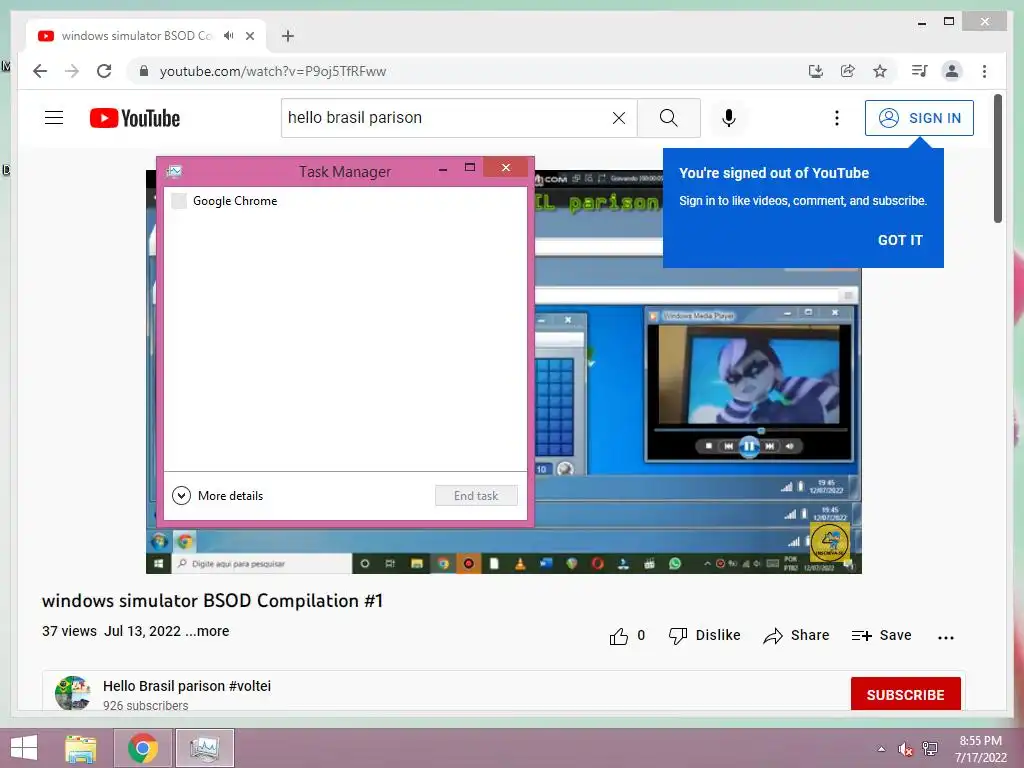Share this page from the address bar
1024x768 pixels.
point(848,71)
